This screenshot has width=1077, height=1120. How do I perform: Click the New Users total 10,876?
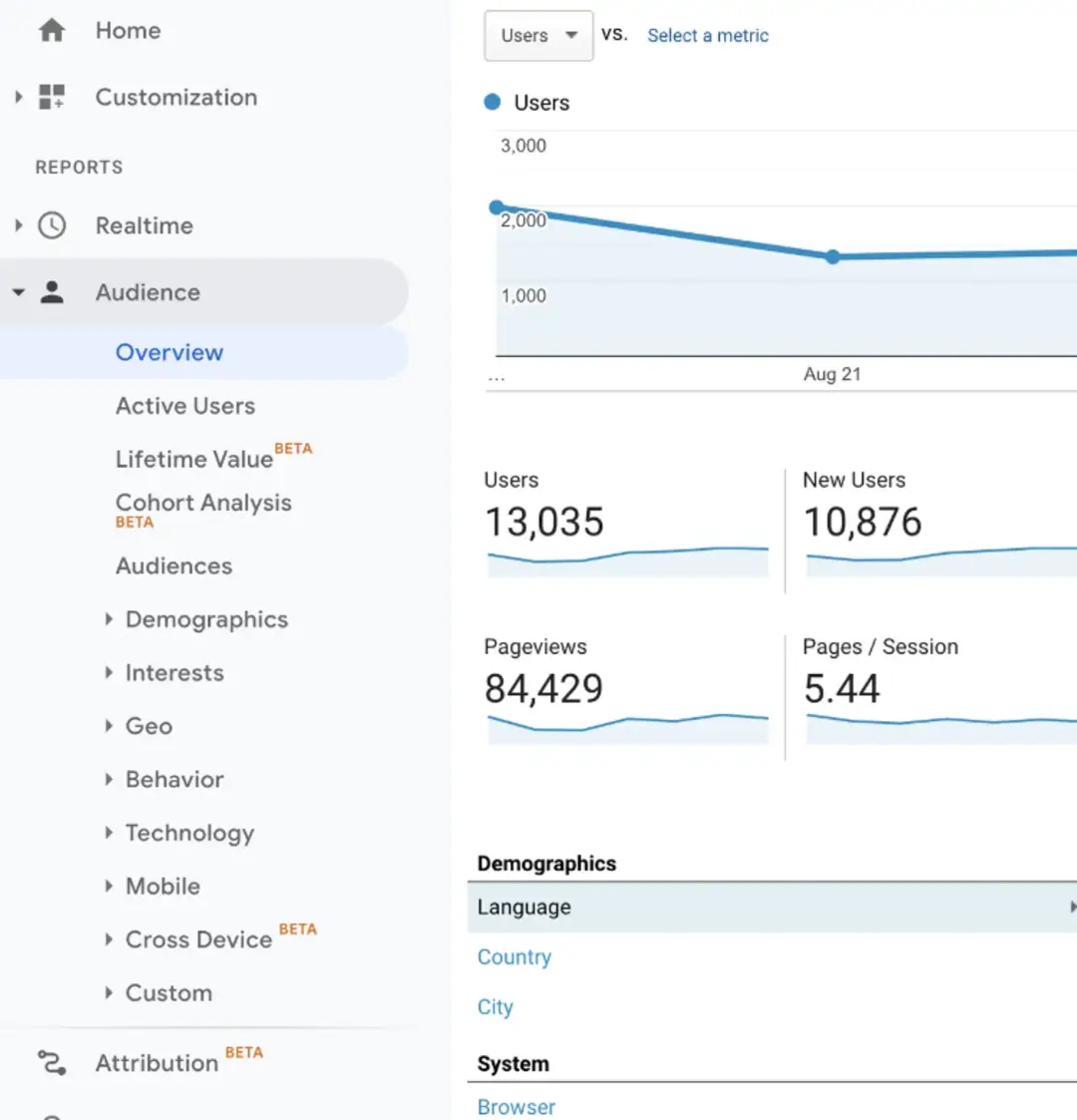[863, 522]
